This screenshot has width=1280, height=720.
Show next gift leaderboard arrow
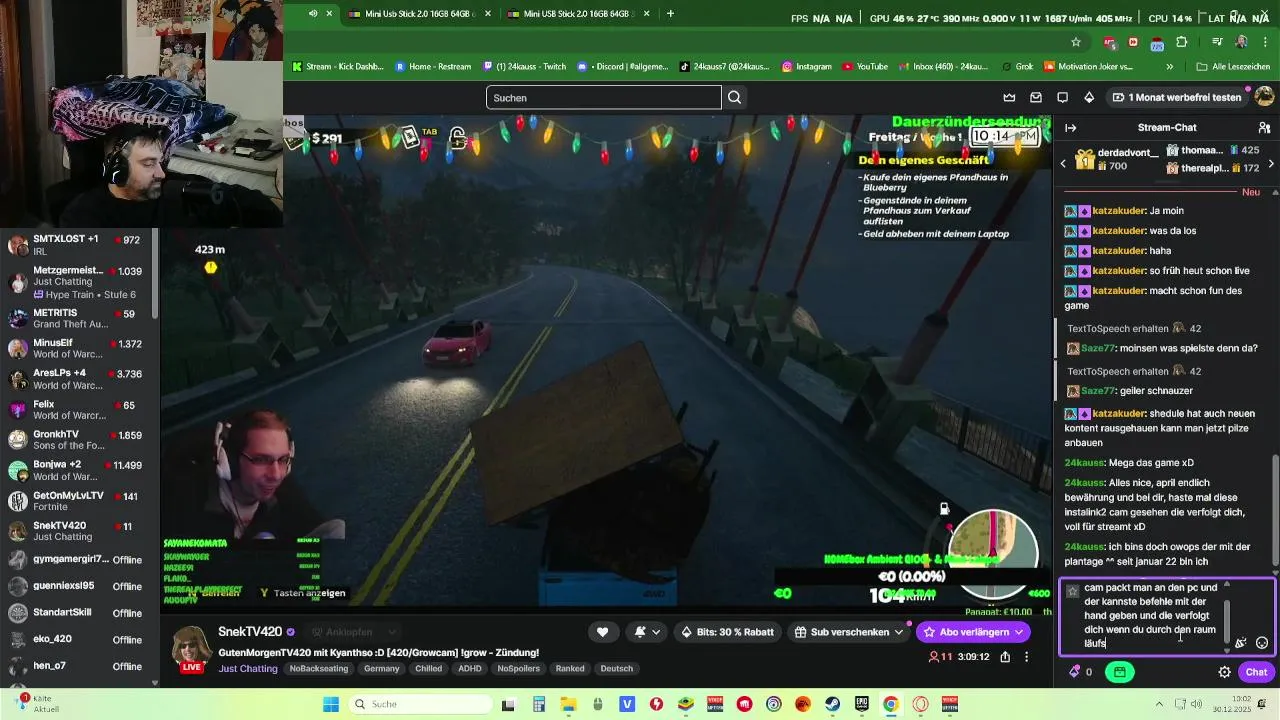click(1271, 163)
